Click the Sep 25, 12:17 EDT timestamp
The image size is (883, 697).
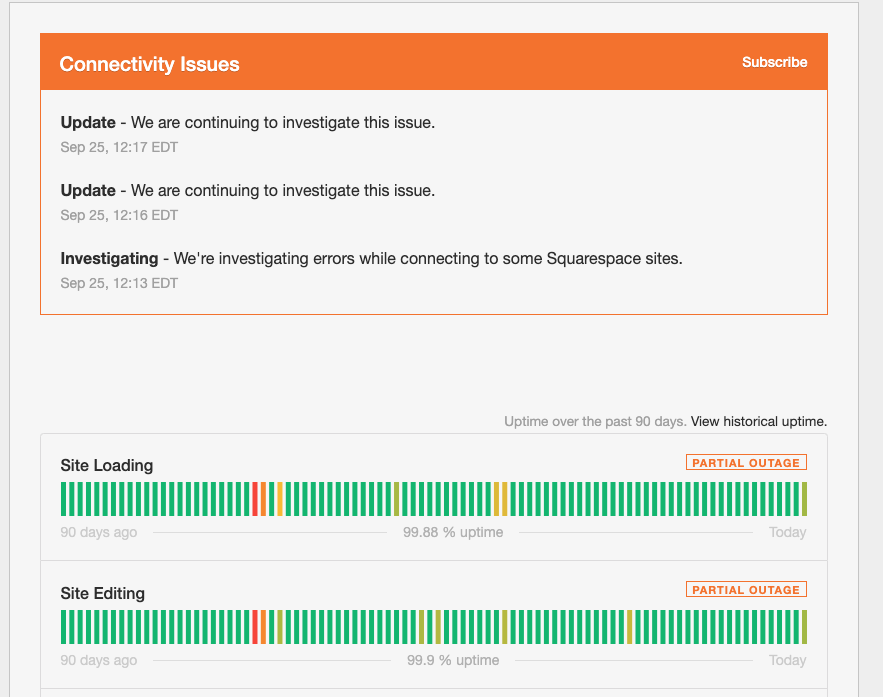pos(119,147)
